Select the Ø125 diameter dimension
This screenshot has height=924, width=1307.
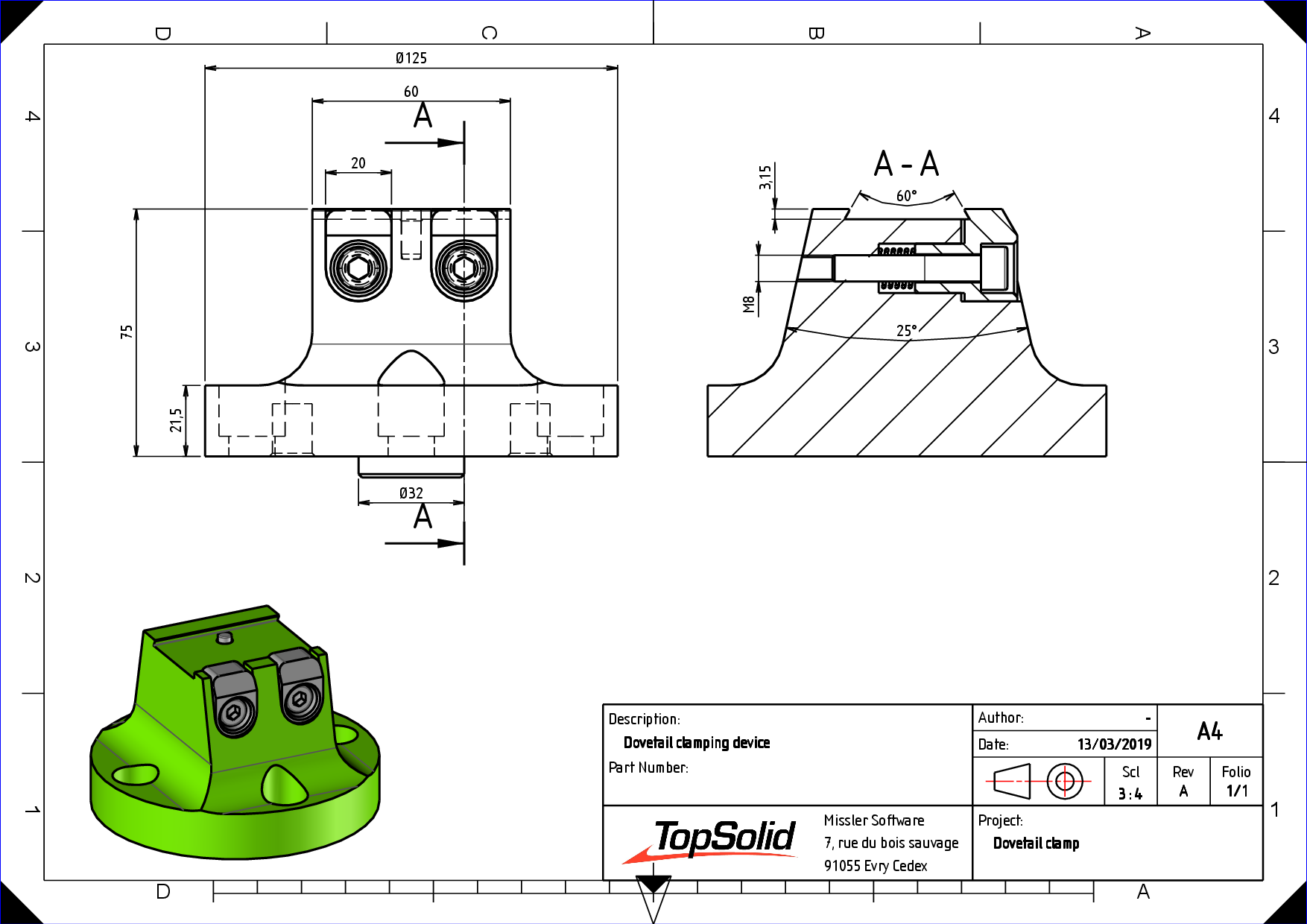411,58
